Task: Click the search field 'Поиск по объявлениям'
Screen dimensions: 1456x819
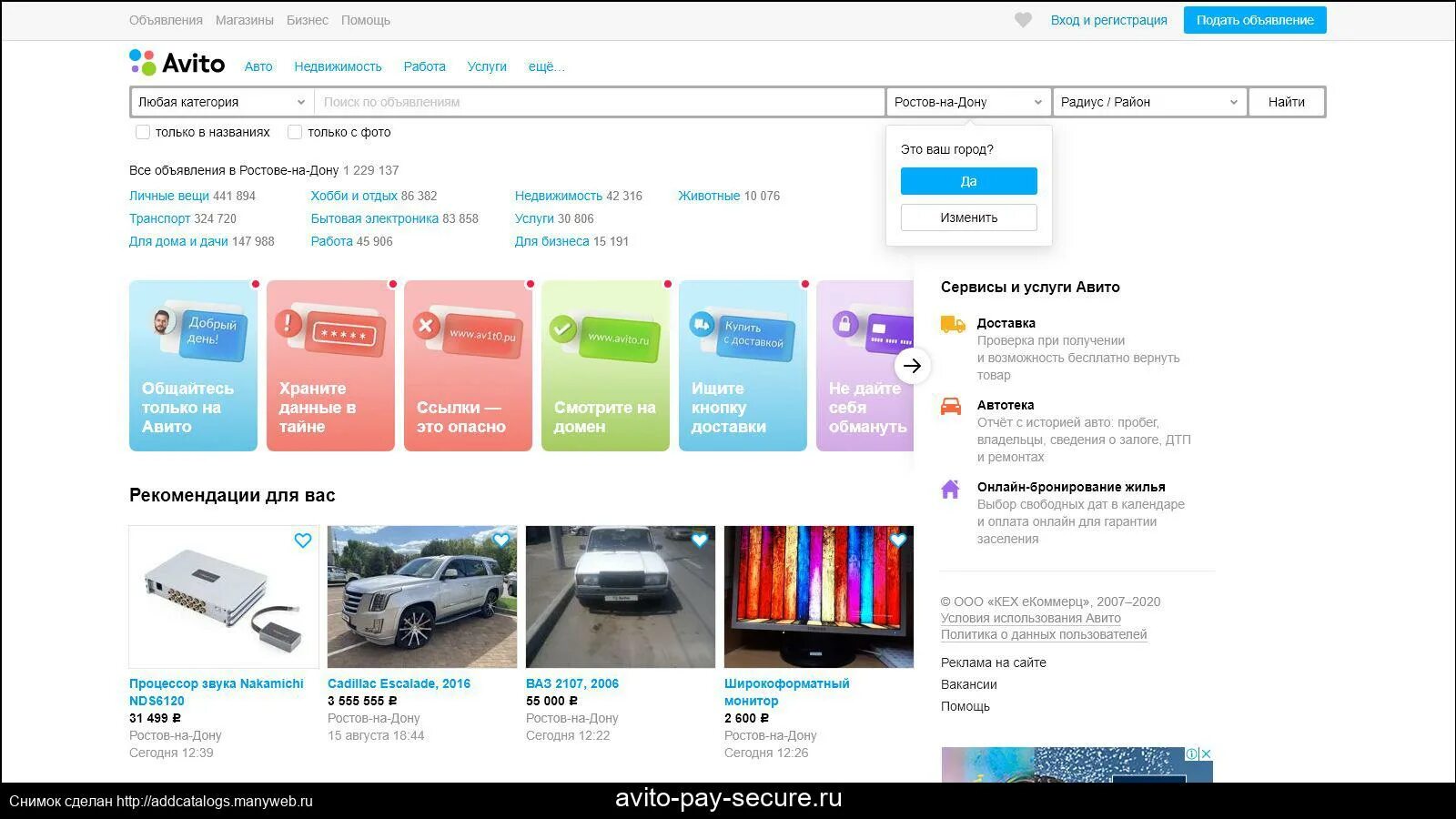Action: (x=600, y=102)
